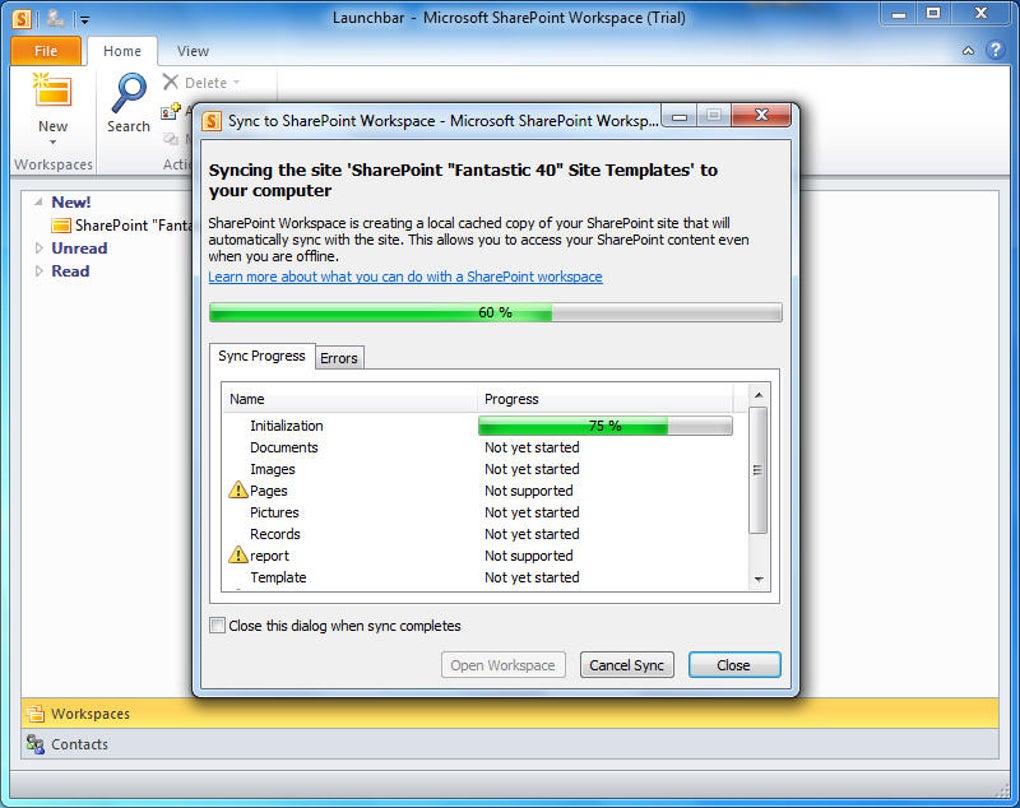Click the Open Workspace button
The image size is (1020, 808).
point(503,665)
